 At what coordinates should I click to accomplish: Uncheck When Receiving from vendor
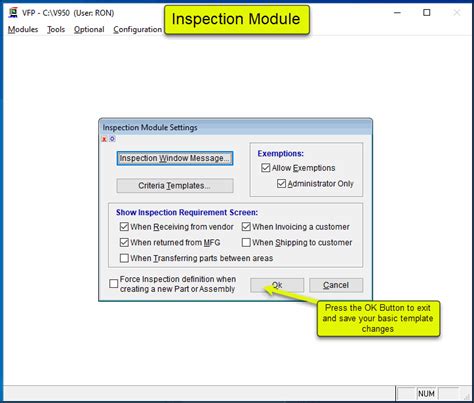point(124,227)
